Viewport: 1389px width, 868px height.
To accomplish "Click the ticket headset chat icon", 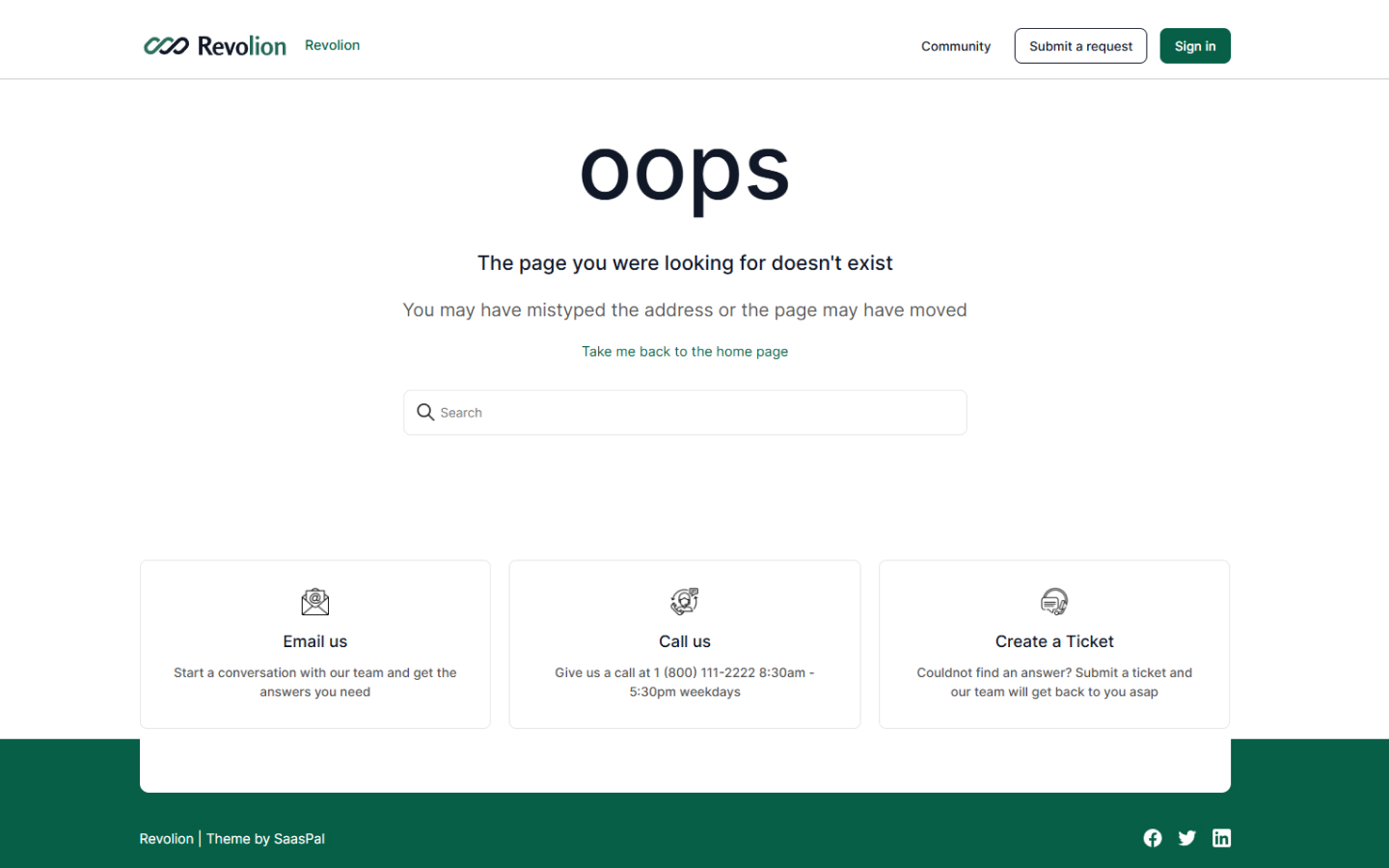I will click(x=1054, y=602).
